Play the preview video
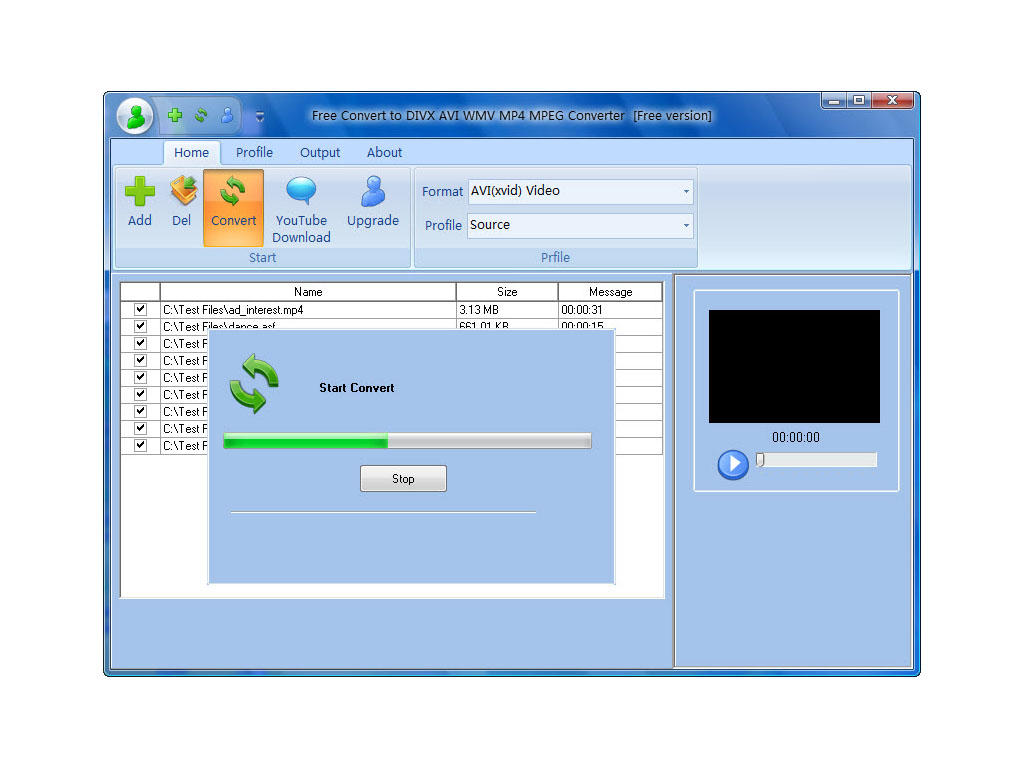 pos(733,464)
